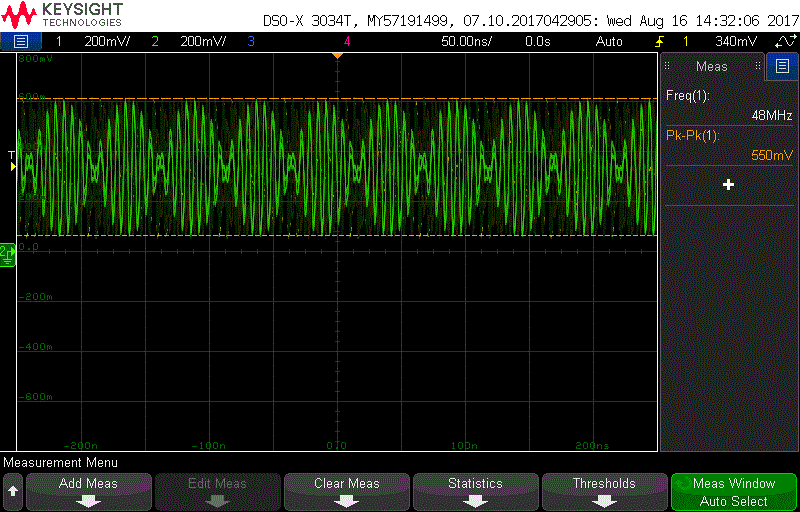Click the plus icon to add measurement
This screenshot has height=512, width=800.
[x=729, y=185]
